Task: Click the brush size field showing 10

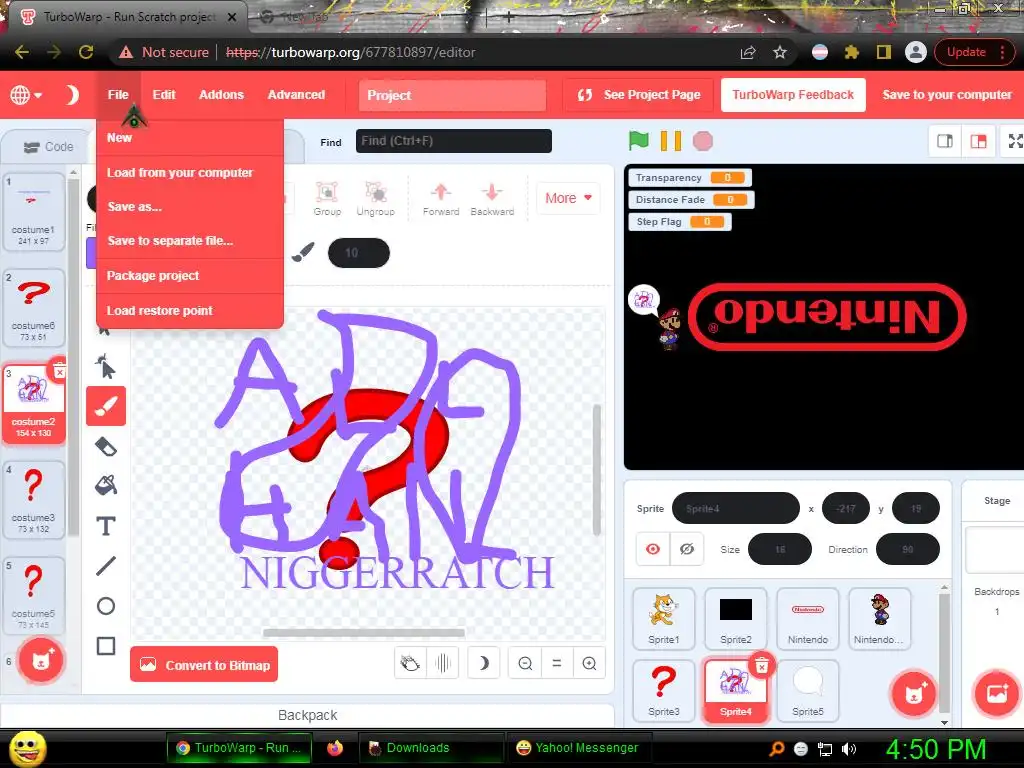Action: point(359,253)
